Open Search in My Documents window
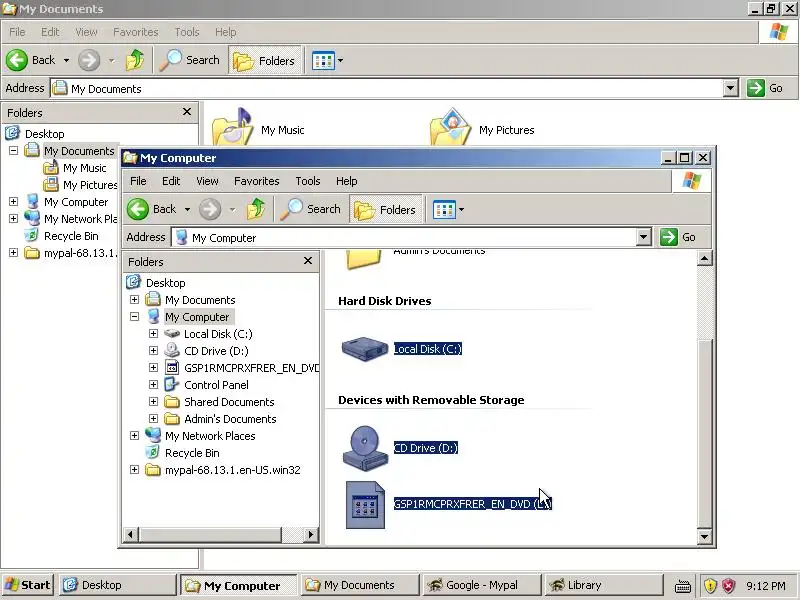This screenshot has width=800, height=600. click(x=190, y=60)
